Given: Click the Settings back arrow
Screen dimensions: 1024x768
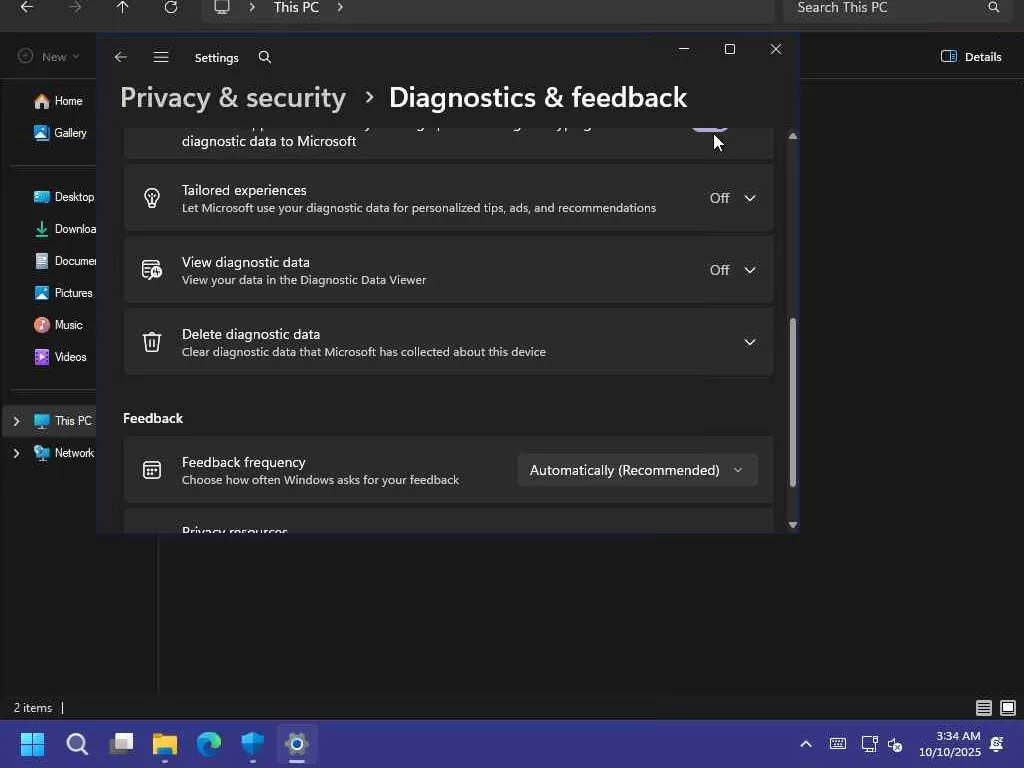Looking at the screenshot, I should [x=121, y=57].
